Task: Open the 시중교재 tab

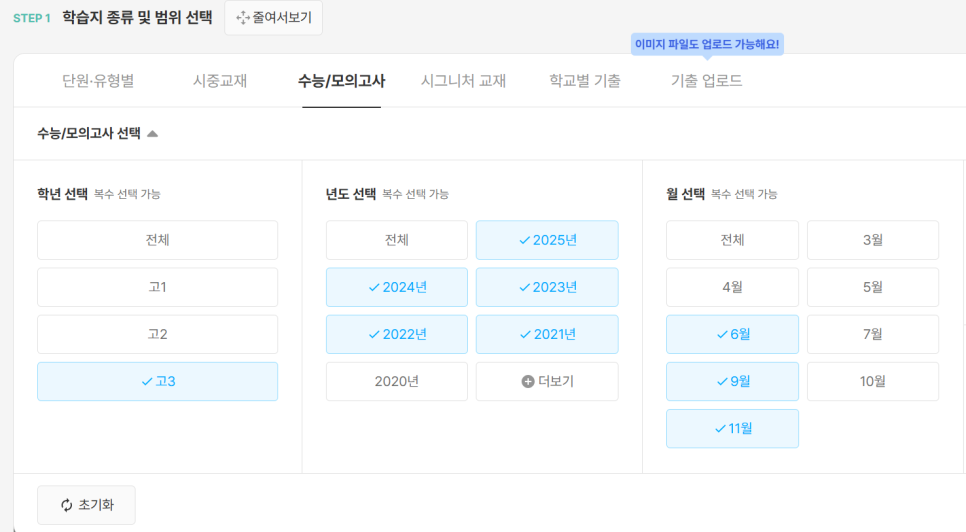Action: (220, 81)
